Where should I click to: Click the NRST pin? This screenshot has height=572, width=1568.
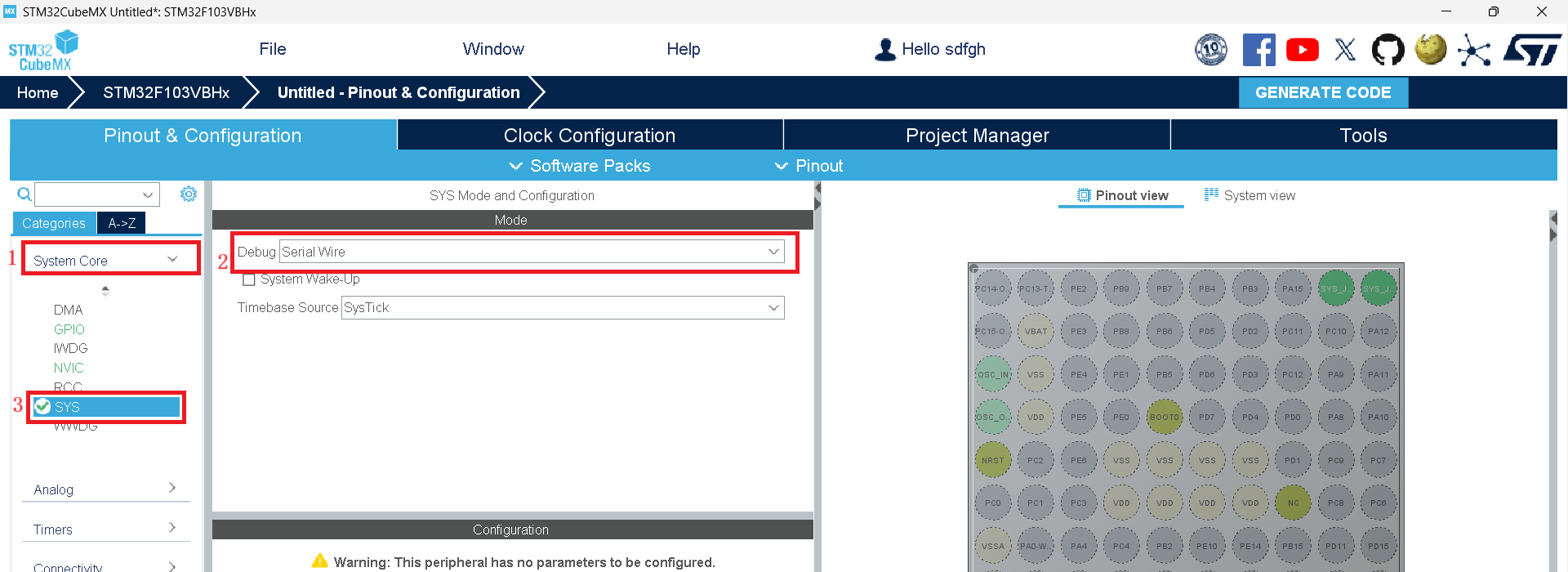pyautogui.click(x=992, y=460)
